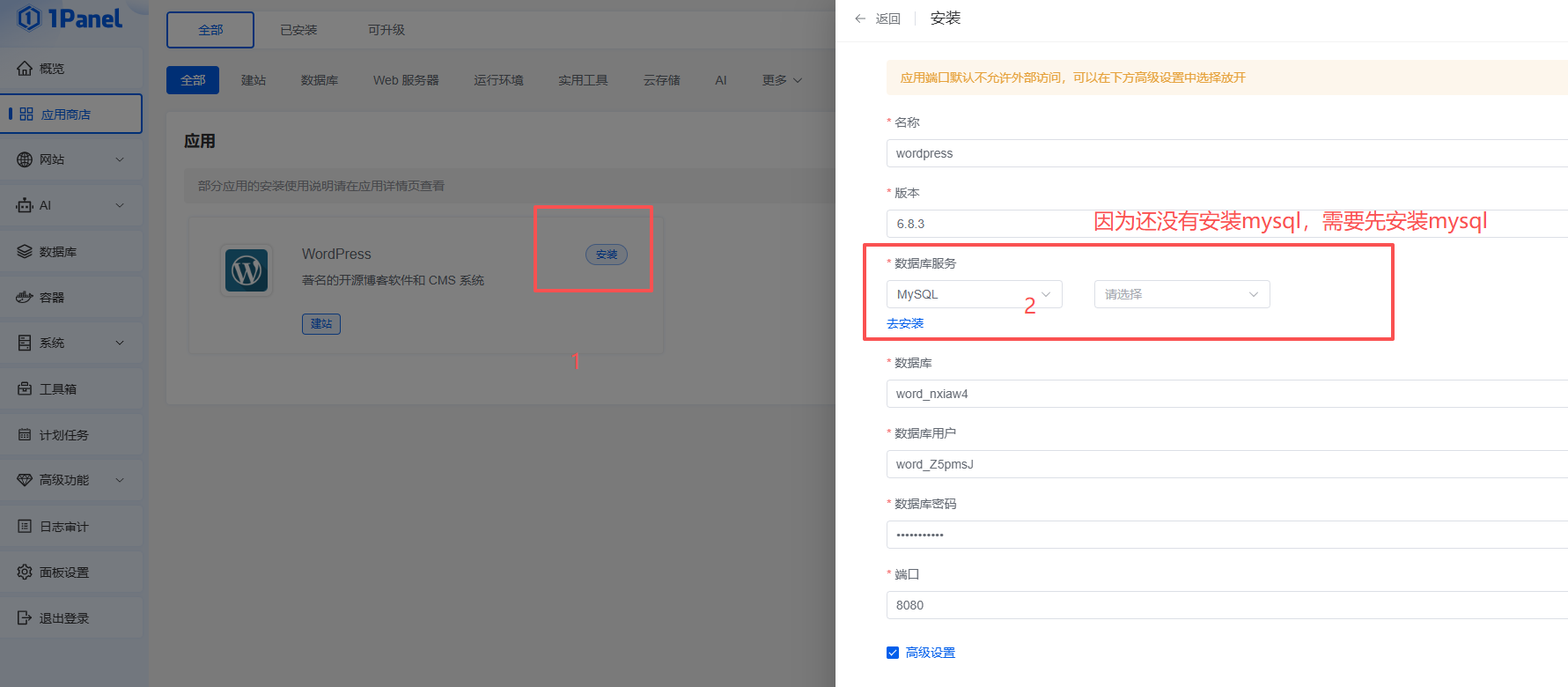
Task: Expand the 网站 sidebar menu chevron
Action: coord(120,159)
